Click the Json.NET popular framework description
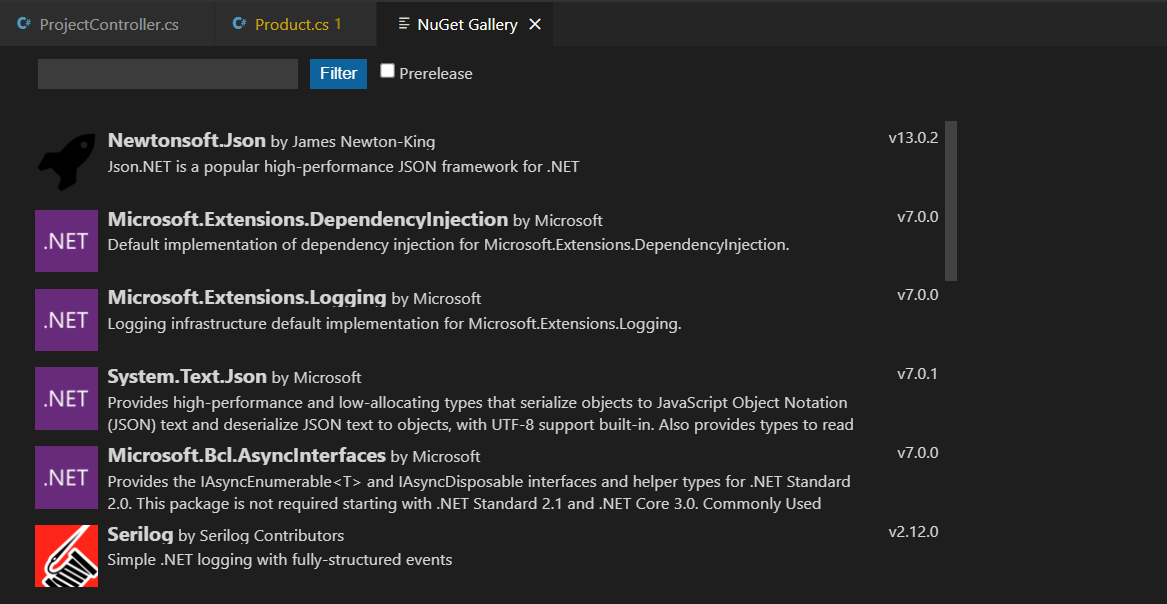 click(x=343, y=167)
